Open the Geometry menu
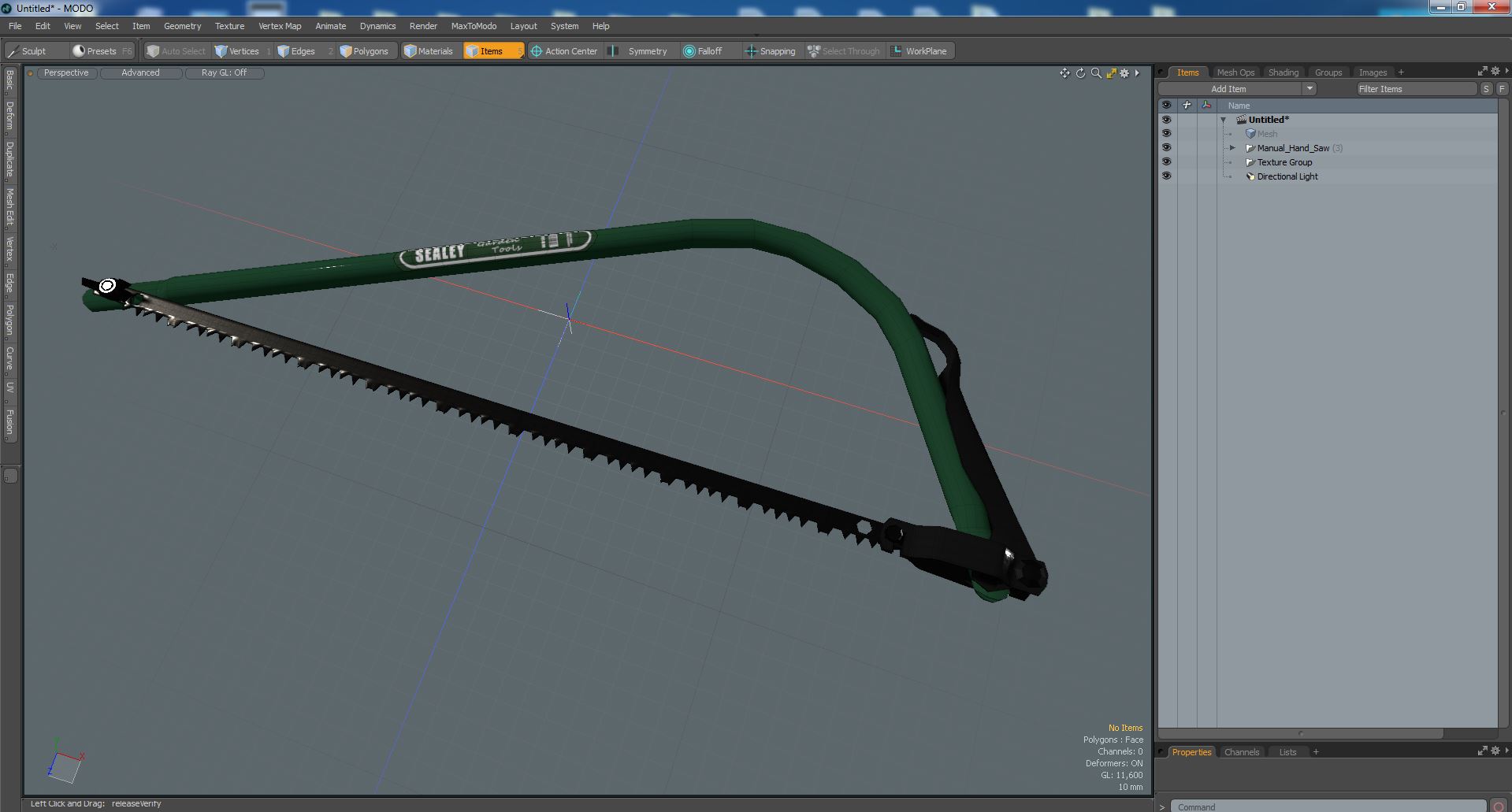Viewport: 1512px width, 812px height. click(182, 26)
